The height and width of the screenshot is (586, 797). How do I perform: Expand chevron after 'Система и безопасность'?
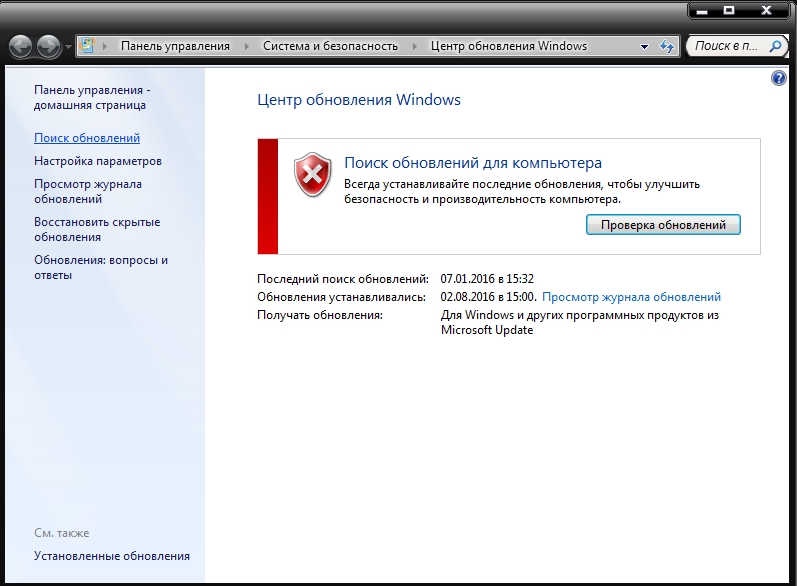tap(414, 46)
